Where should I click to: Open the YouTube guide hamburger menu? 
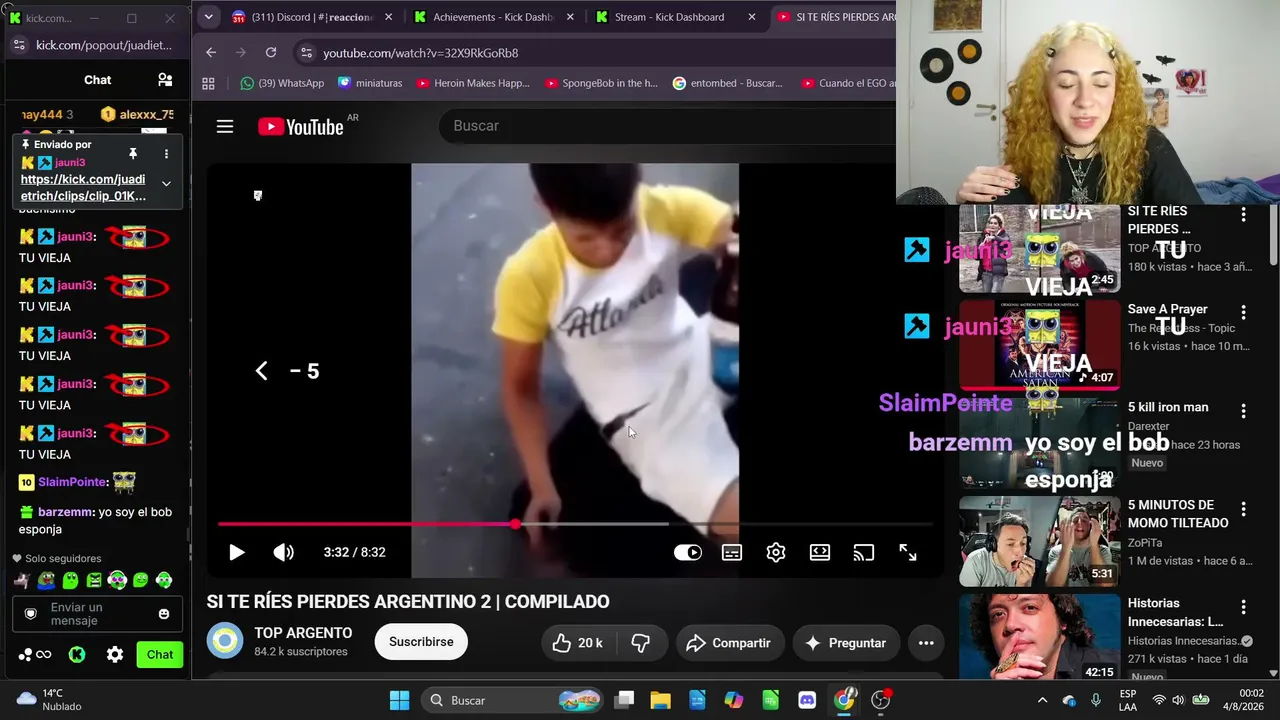coord(225,126)
